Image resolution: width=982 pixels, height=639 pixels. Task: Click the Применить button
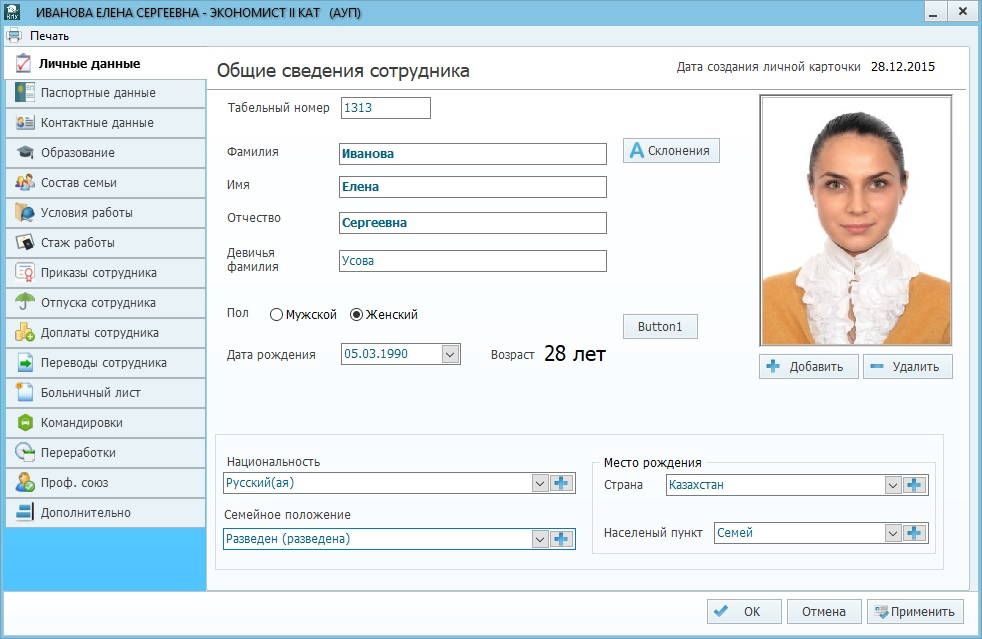(915, 612)
